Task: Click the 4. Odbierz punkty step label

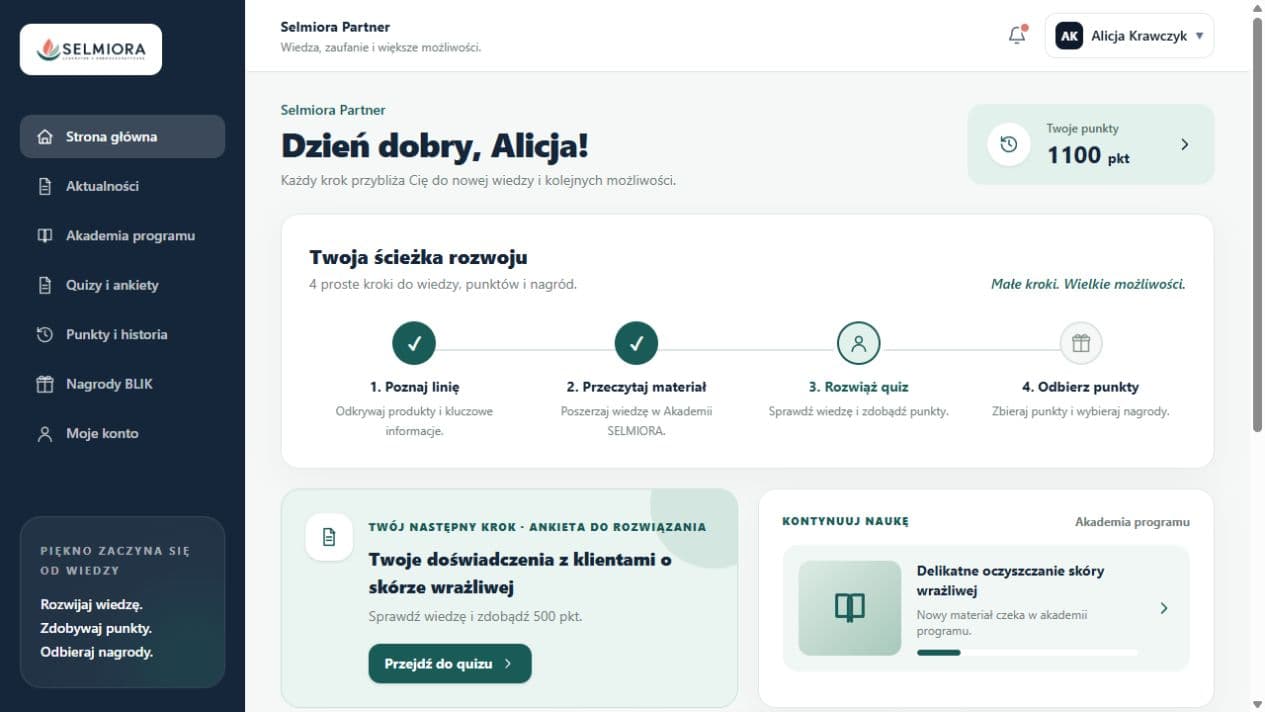Action: pyautogui.click(x=1080, y=387)
